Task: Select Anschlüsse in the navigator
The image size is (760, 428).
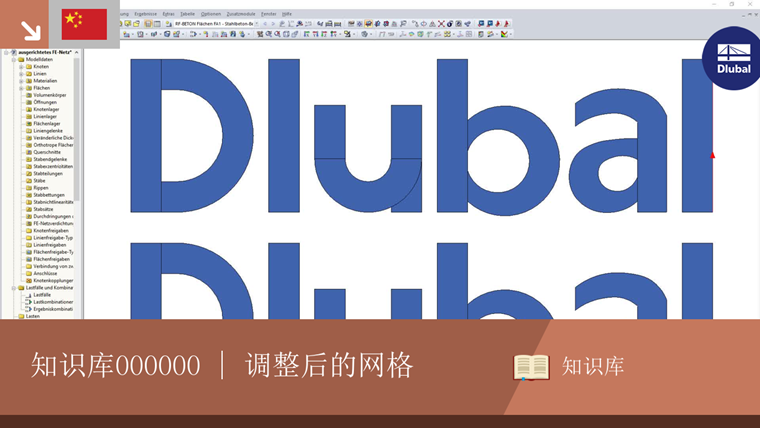Action: pyautogui.click(x=45, y=273)
